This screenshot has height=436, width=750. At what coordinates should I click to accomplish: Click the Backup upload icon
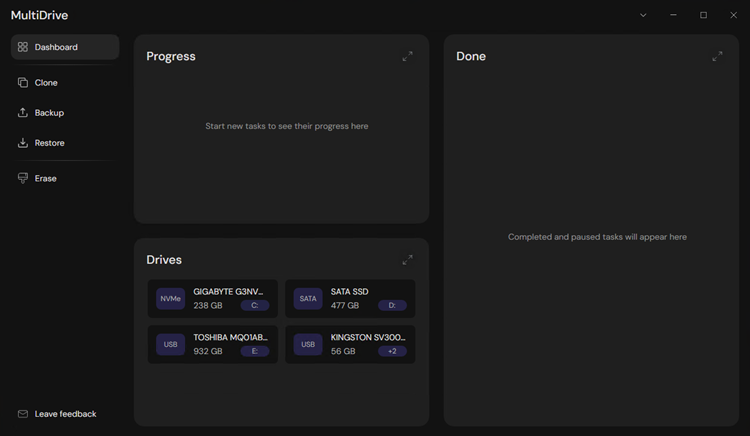(23, 113)
